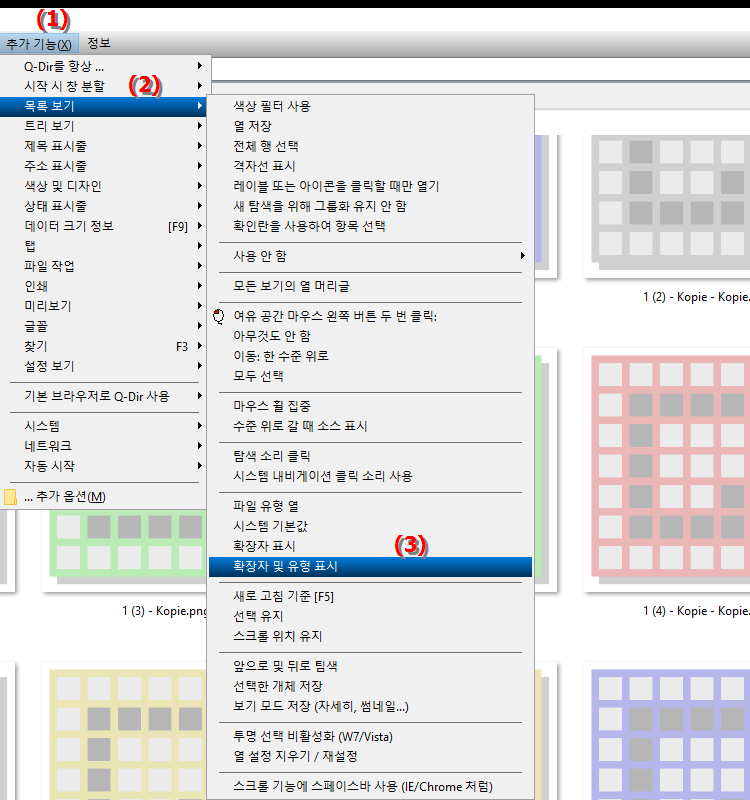750x800 pixels.
Task: Click file name 1 (3) - Kopie.png
Action: click(x=165, y=611)
